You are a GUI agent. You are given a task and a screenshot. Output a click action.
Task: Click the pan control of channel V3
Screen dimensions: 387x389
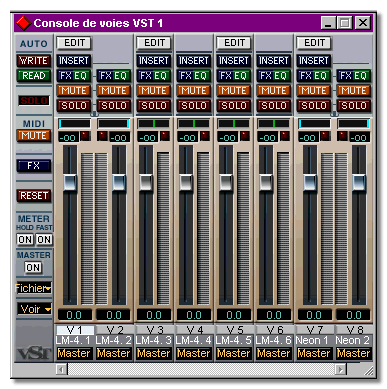154,124
